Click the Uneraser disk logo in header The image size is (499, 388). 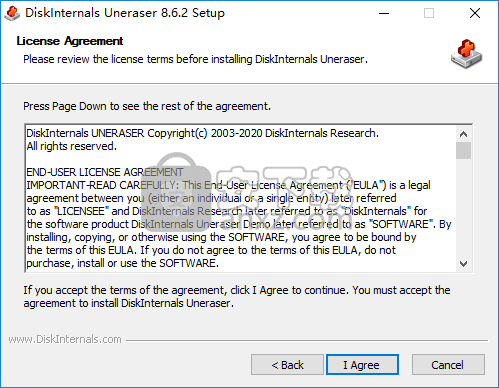pos(467,54)
